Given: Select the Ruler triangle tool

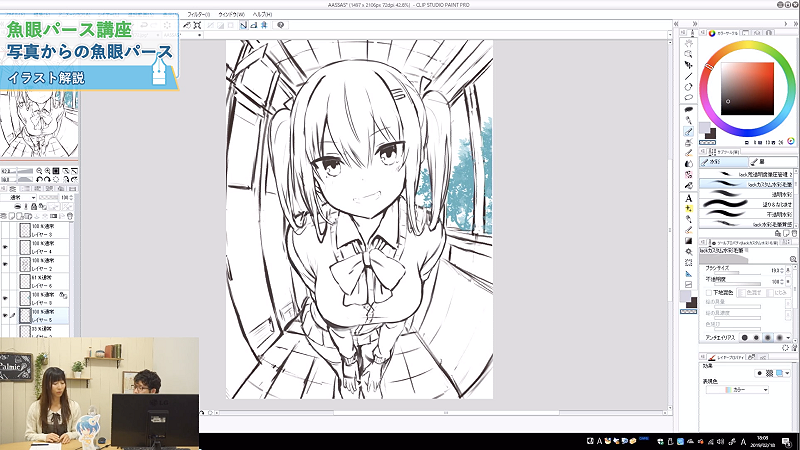Looking at the screenshot, I should tap(688, 274).
